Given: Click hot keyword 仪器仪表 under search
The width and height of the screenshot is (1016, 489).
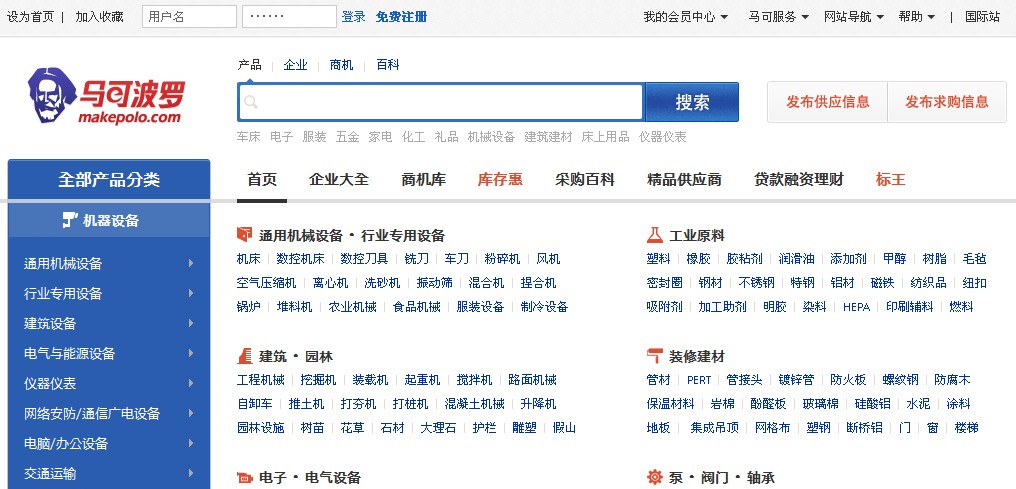Looking at the screenshot, I should [x=662, y=137].
